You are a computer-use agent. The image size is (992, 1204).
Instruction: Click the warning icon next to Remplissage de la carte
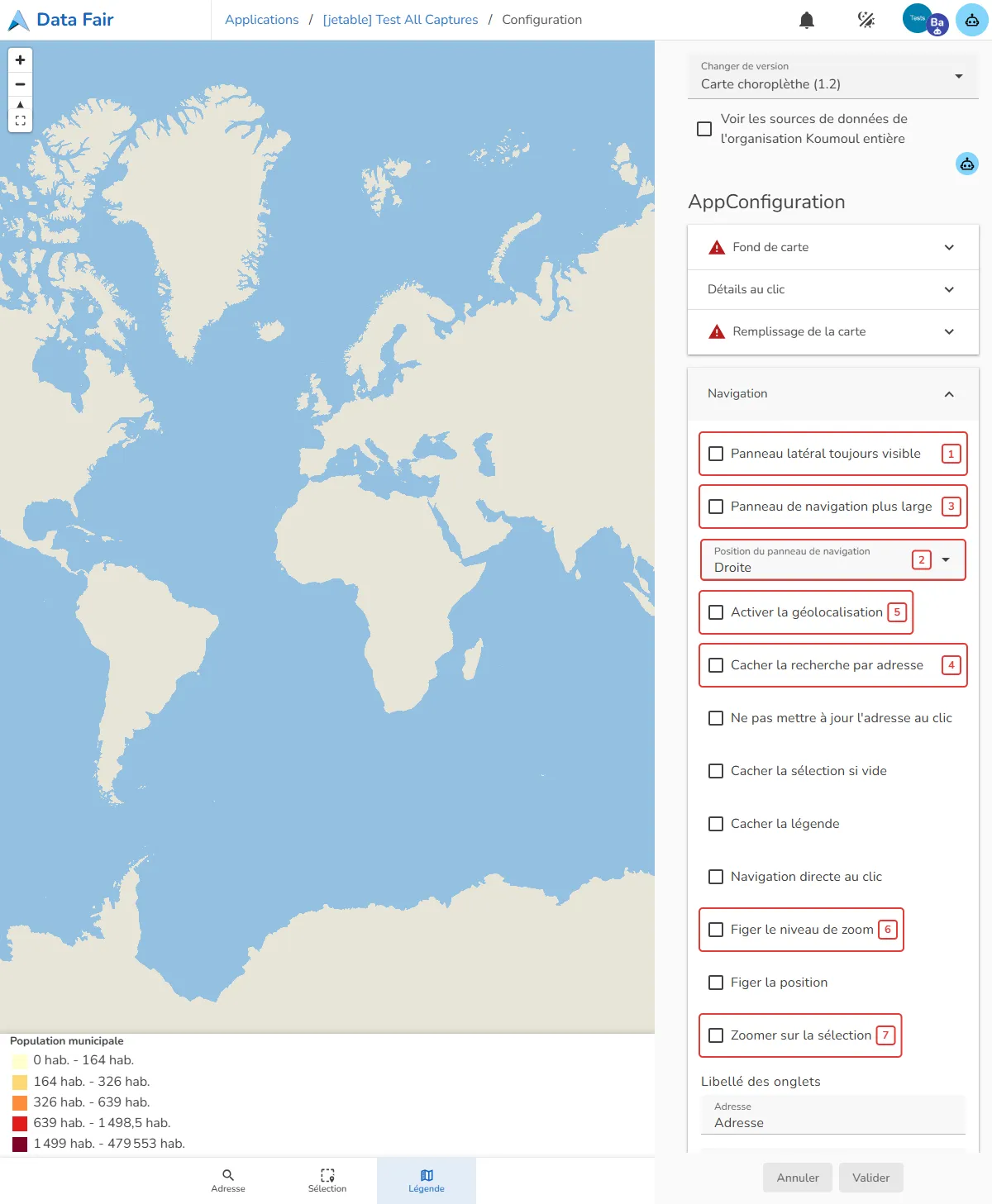717,331
